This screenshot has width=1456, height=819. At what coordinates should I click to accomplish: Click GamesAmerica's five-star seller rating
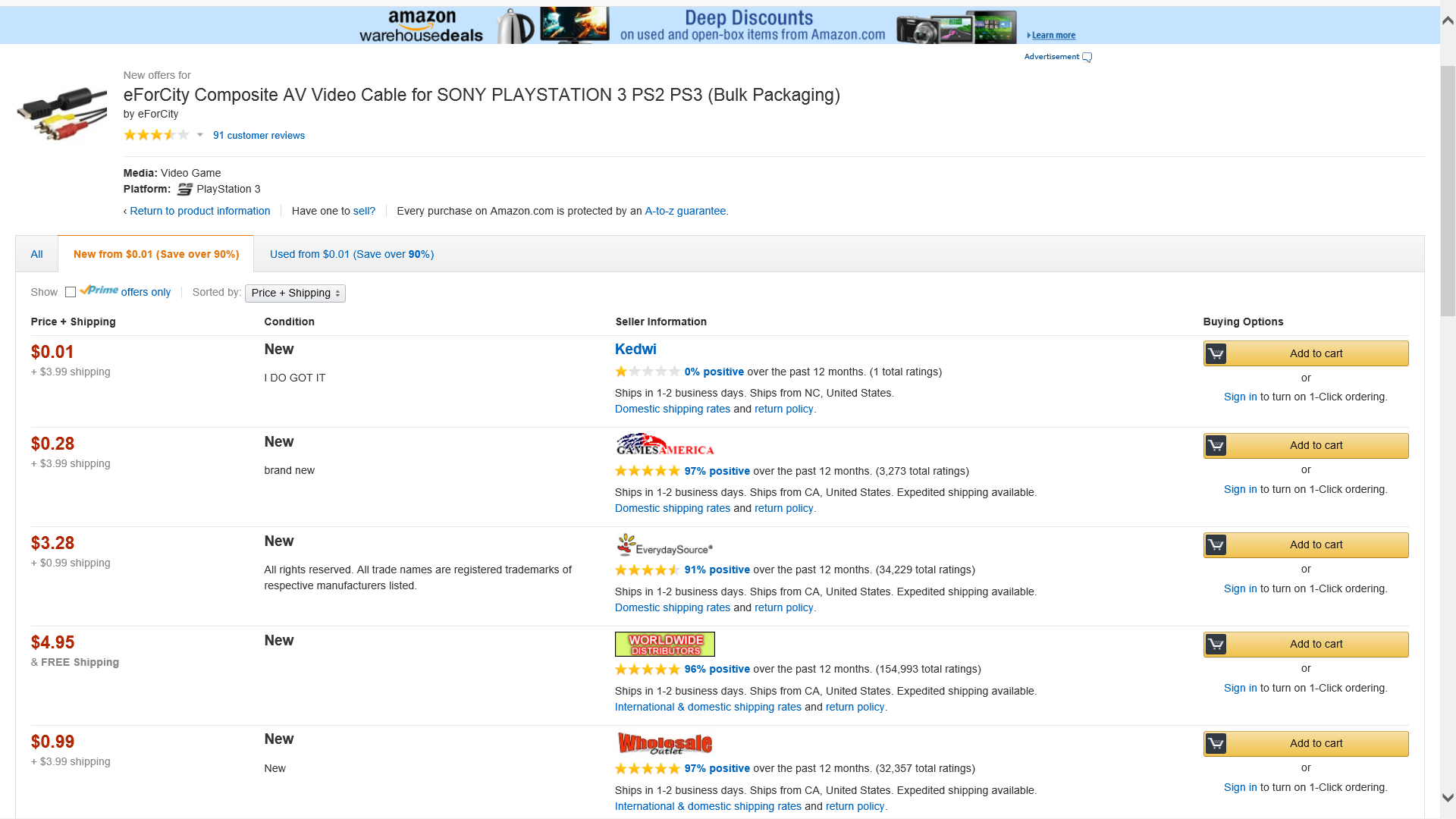[648, 471]
